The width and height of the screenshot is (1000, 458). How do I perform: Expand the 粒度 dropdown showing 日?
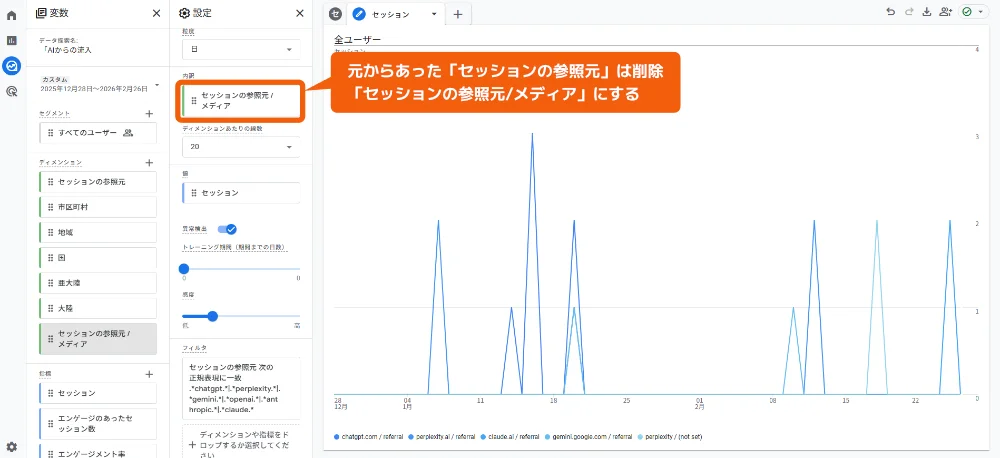240,49
